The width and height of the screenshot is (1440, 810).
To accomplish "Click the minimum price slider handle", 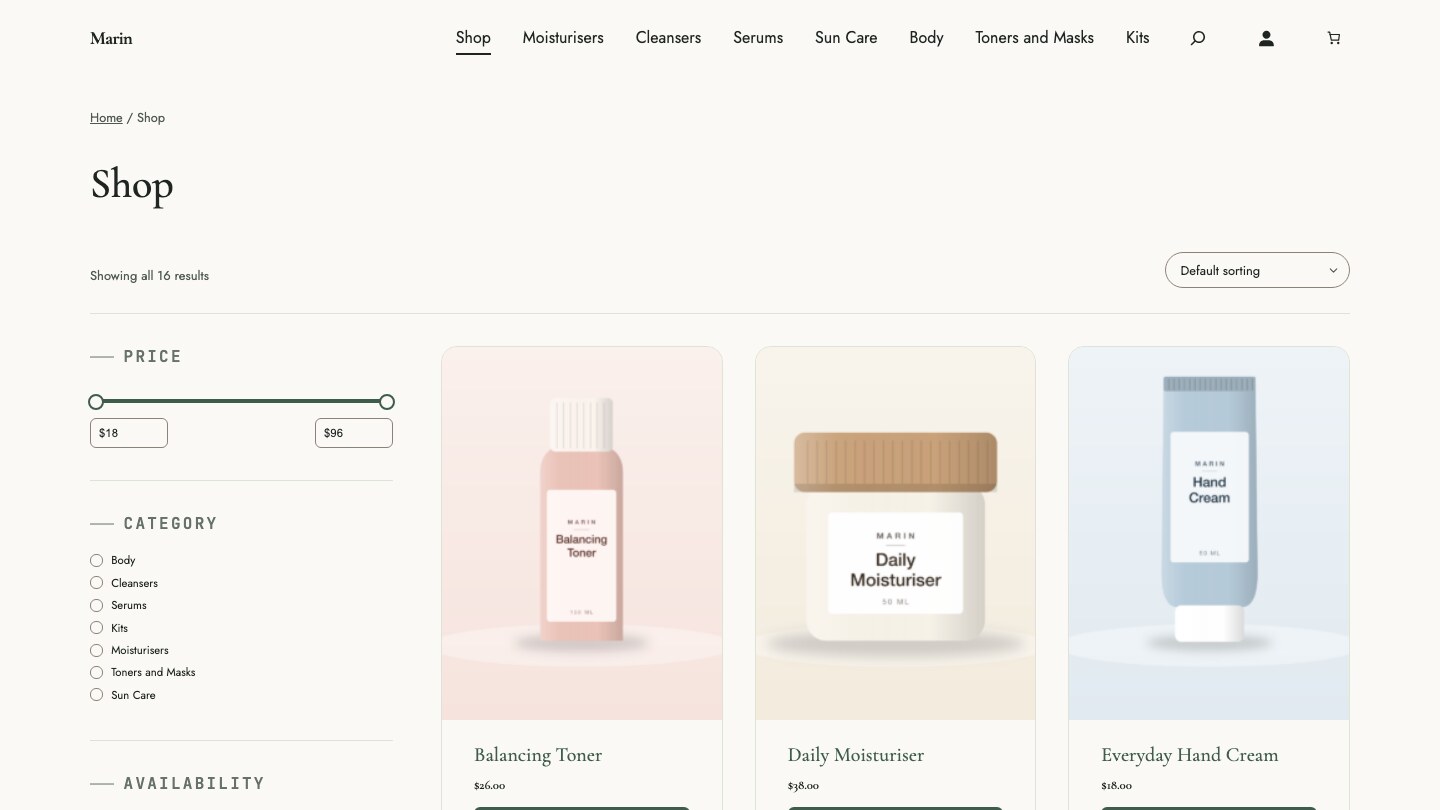I will [x=96, y=402].
